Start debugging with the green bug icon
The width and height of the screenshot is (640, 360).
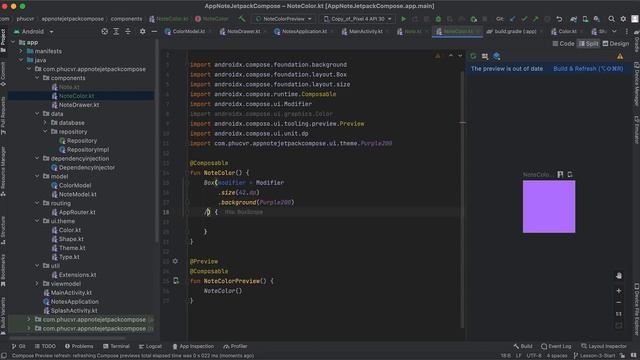[438, 19]
